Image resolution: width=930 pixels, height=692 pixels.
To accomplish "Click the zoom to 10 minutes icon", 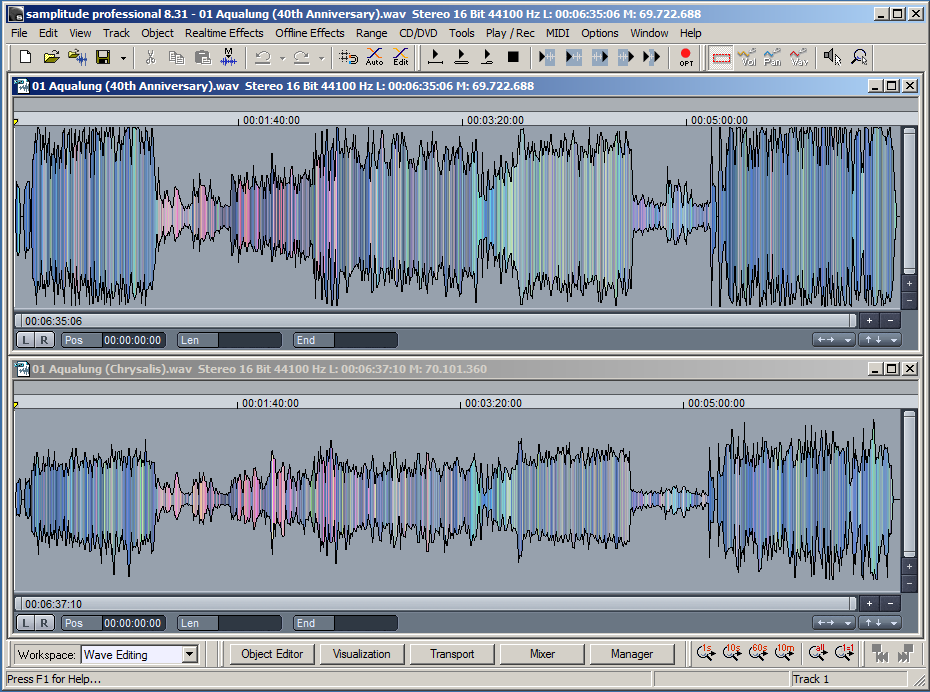I will point(785,654).
